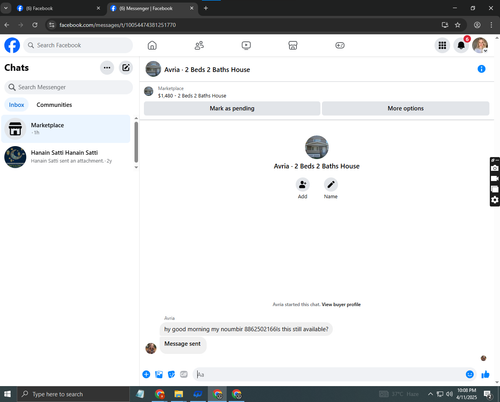Select the Messenger | Facebook browser tab
This screenshot has height=402, width=500.
tap(152, 8)
